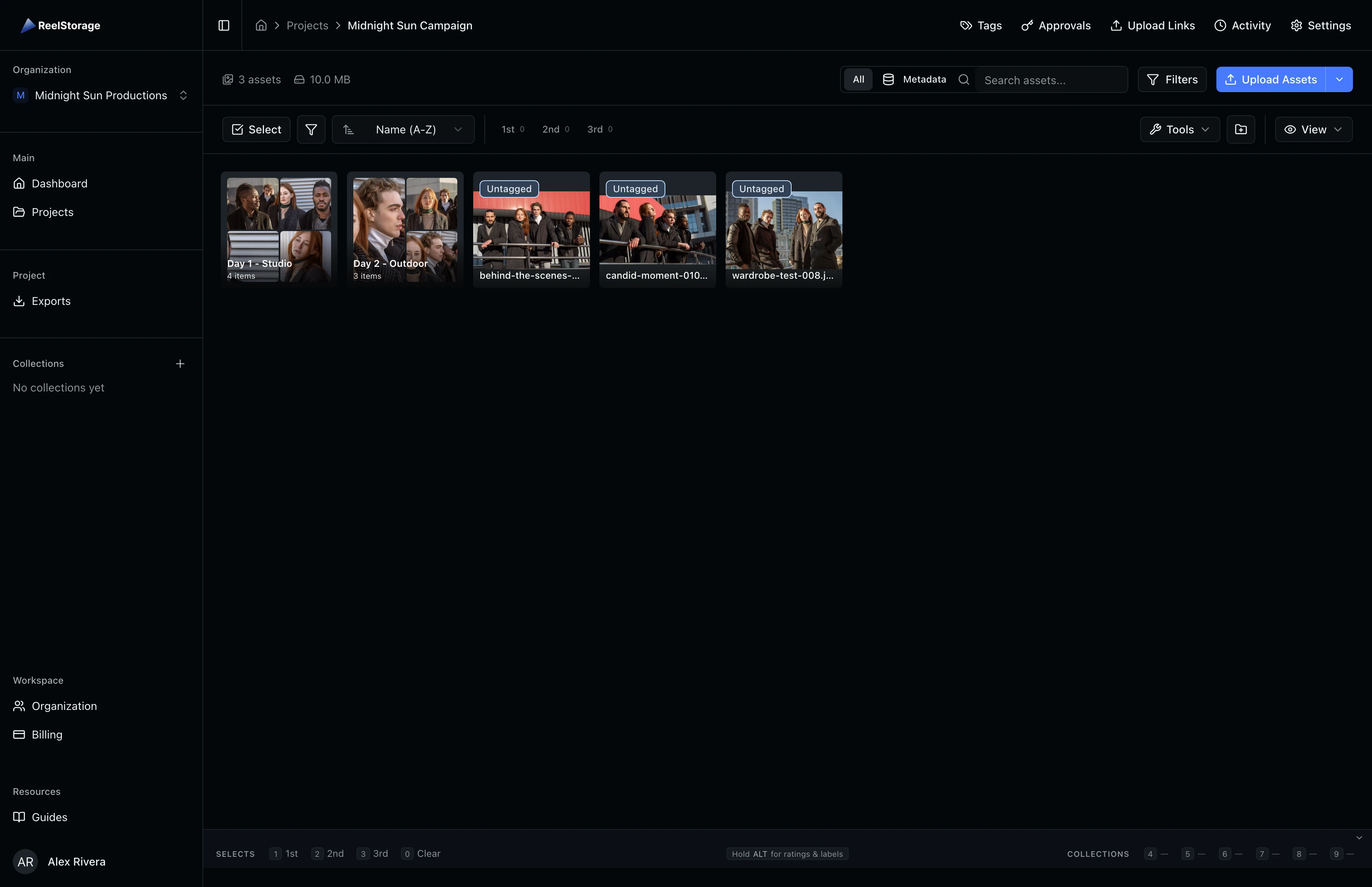Viewport: 1372px width, 887px height.
Task: Open project Tags from the top bar
Action: tap(980, 25)
